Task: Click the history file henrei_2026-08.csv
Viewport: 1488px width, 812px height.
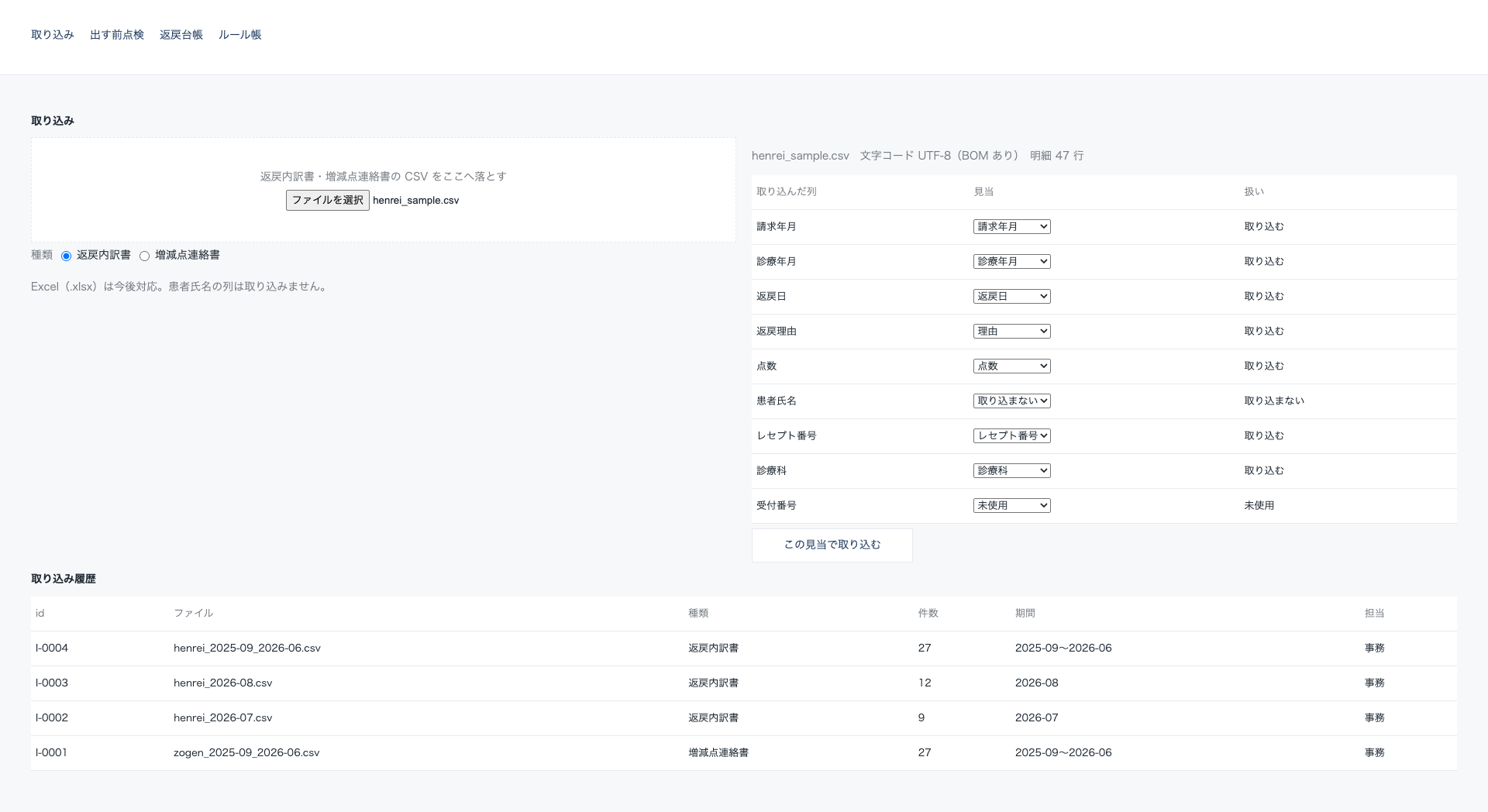Action: pos(223,683)
